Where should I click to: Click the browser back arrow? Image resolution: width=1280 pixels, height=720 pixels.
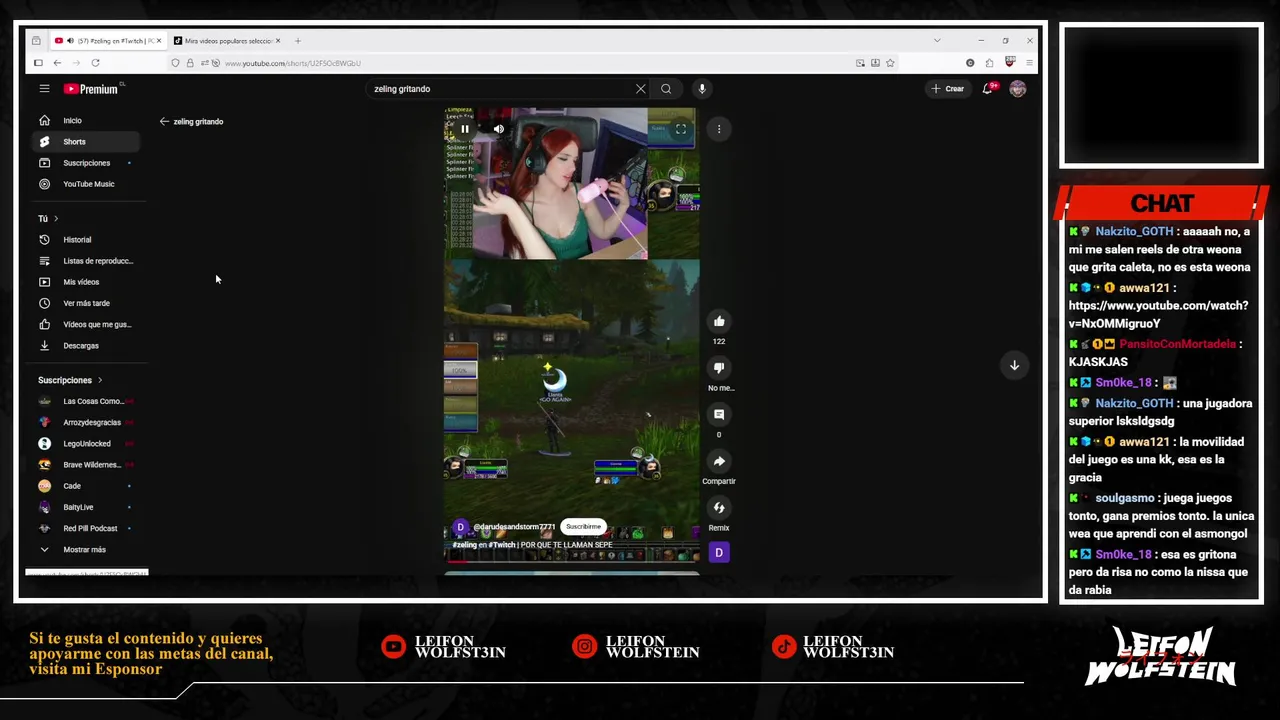tap(57, 63)
